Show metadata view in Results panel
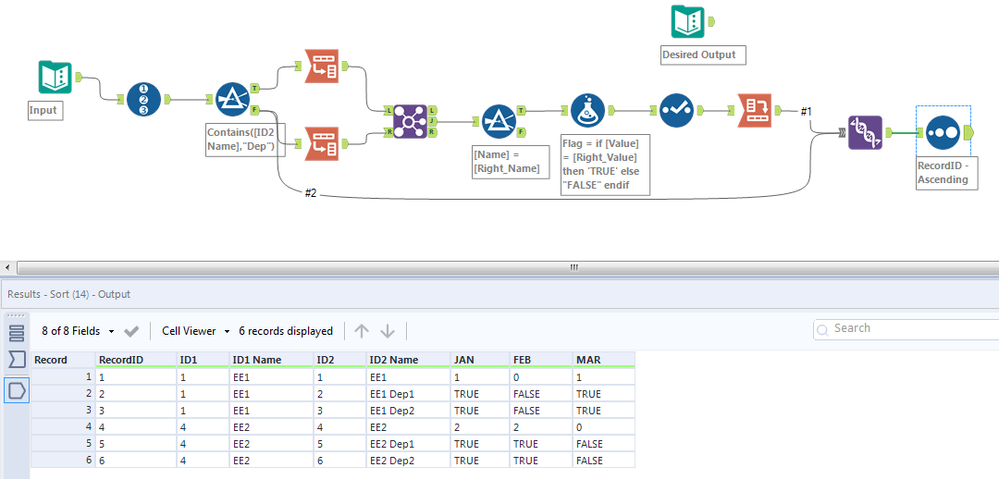Viewport: 999px width, 479px height. click(17, 333)
